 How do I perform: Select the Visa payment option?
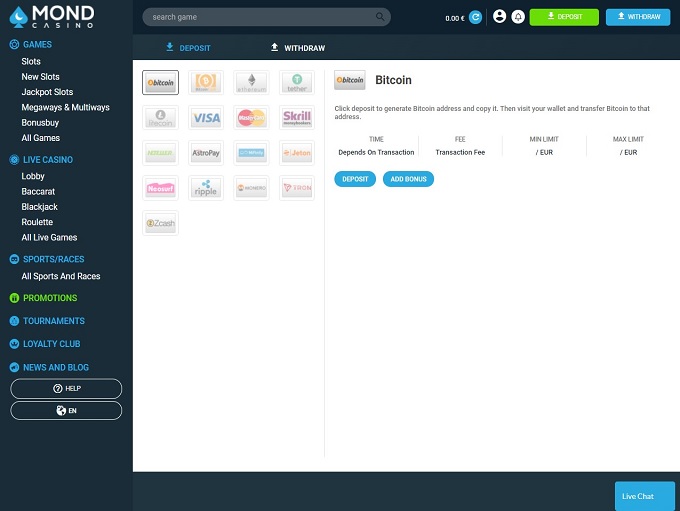point(206,118)
